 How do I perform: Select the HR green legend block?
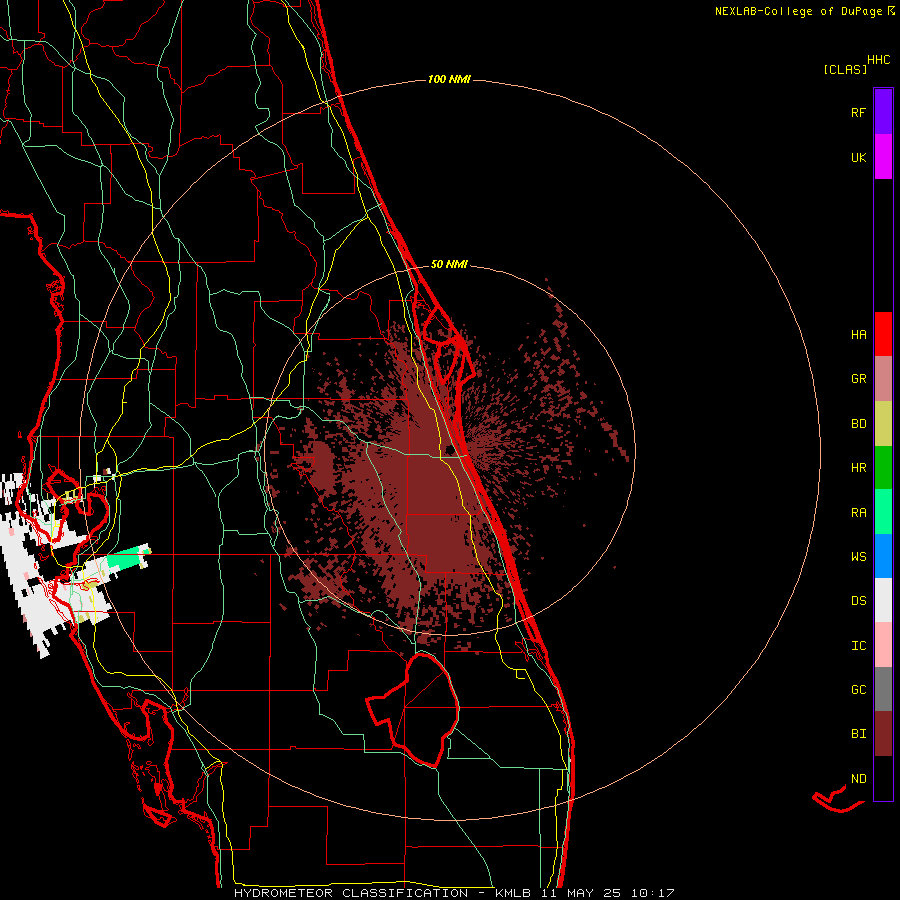pyautogui.click(x=883, y=468)
